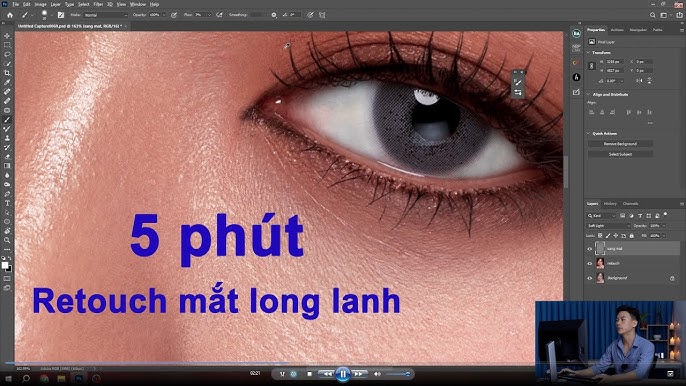Toggle the layer filter on/off switch
The height and width of the screenshot is (386, 686).
pyautogui.click(x=665, y=215)
